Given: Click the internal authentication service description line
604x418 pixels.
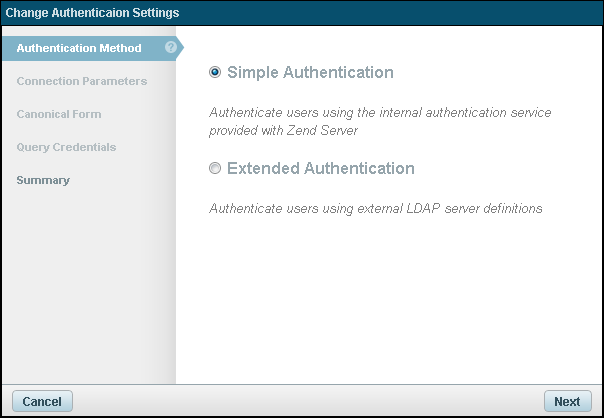Looking at the screenshot, I should click(380, 113).
